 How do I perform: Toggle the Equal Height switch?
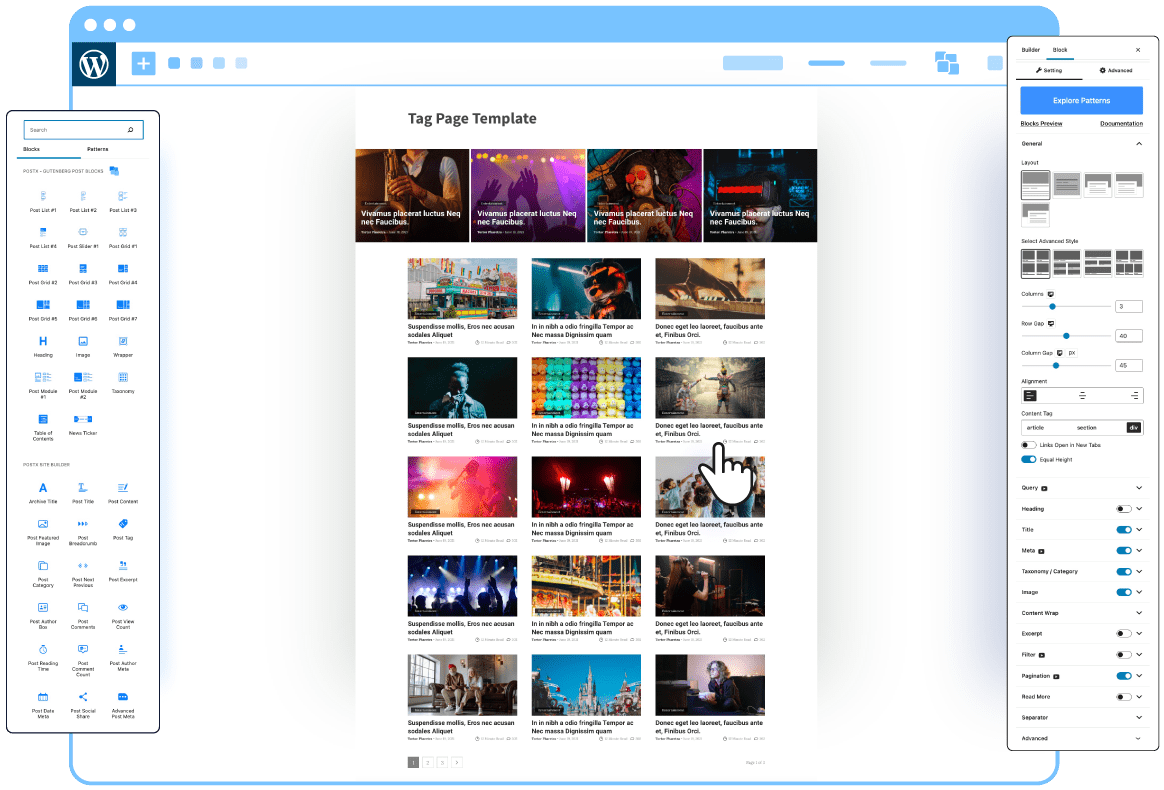click(1028, 460)
